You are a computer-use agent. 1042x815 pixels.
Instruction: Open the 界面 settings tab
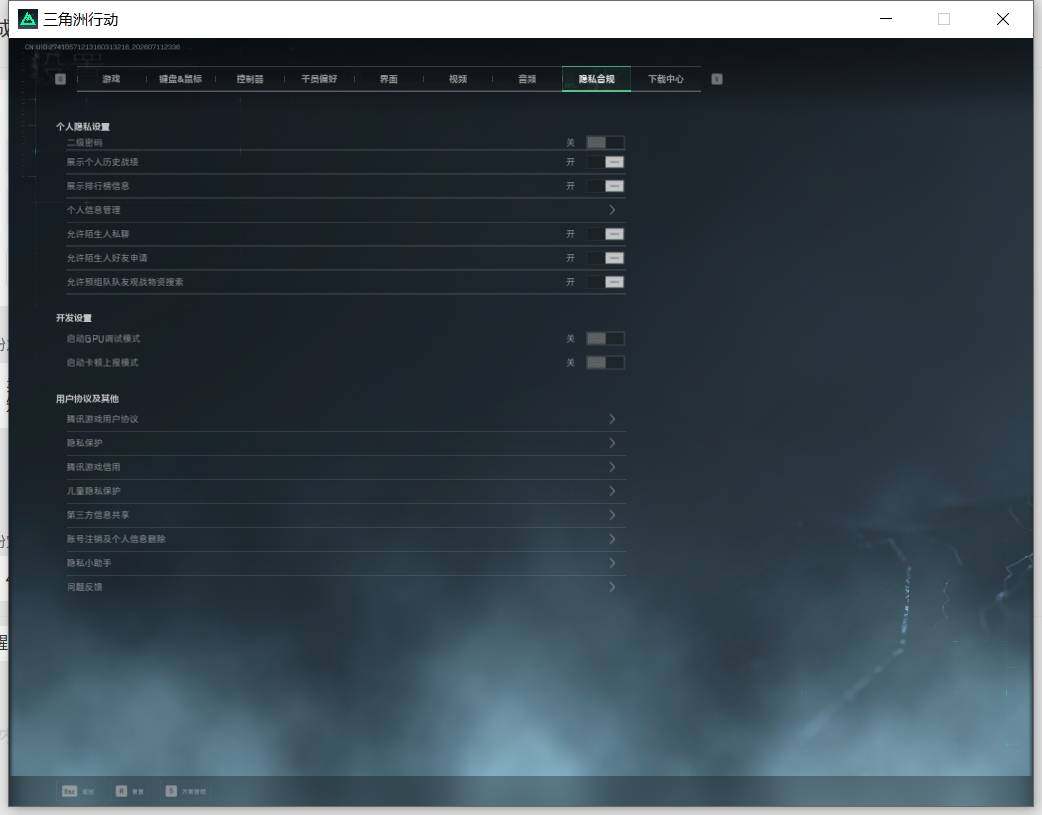389,79
